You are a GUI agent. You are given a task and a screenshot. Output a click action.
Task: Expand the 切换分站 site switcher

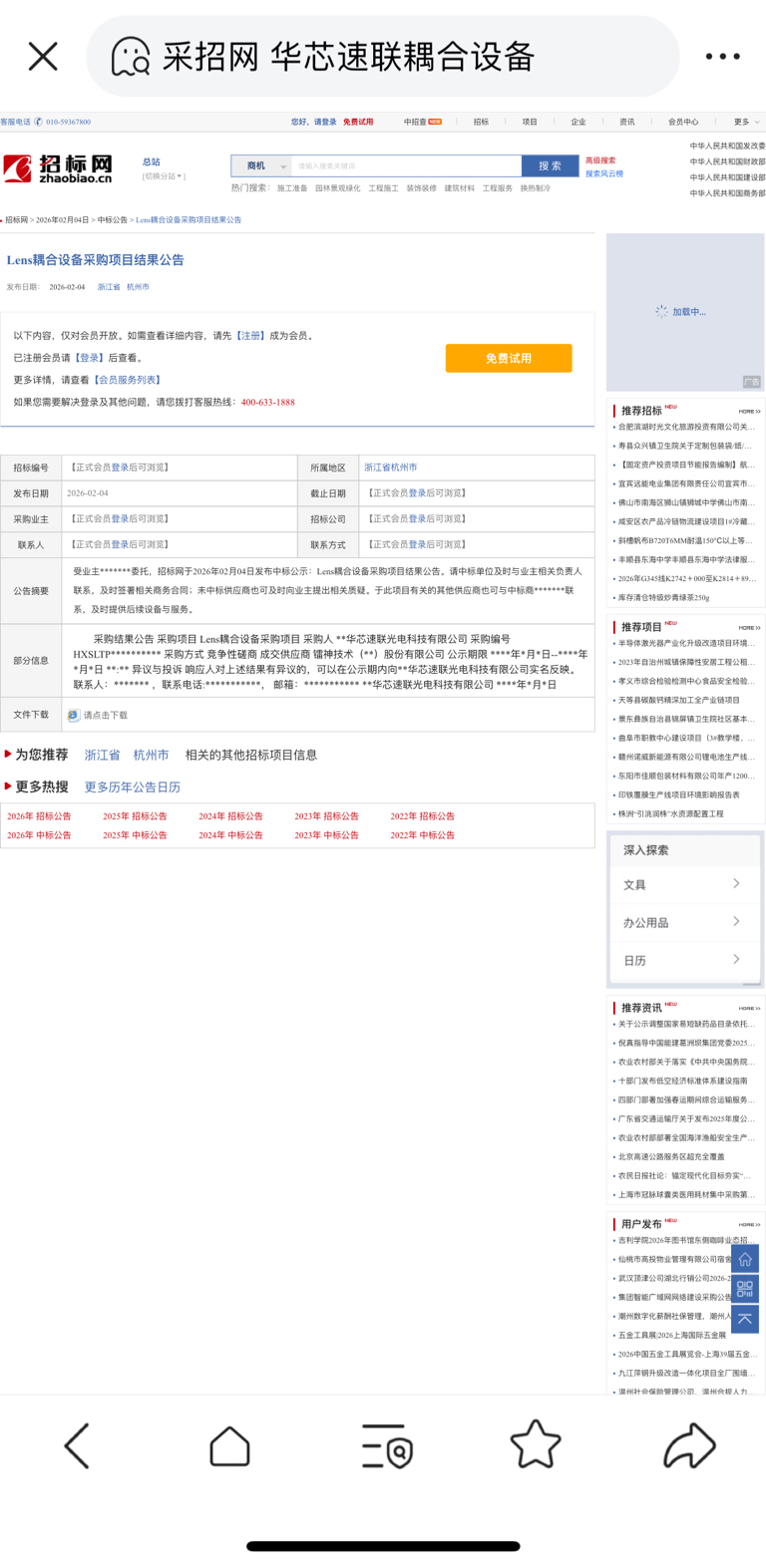coord(164,176)
